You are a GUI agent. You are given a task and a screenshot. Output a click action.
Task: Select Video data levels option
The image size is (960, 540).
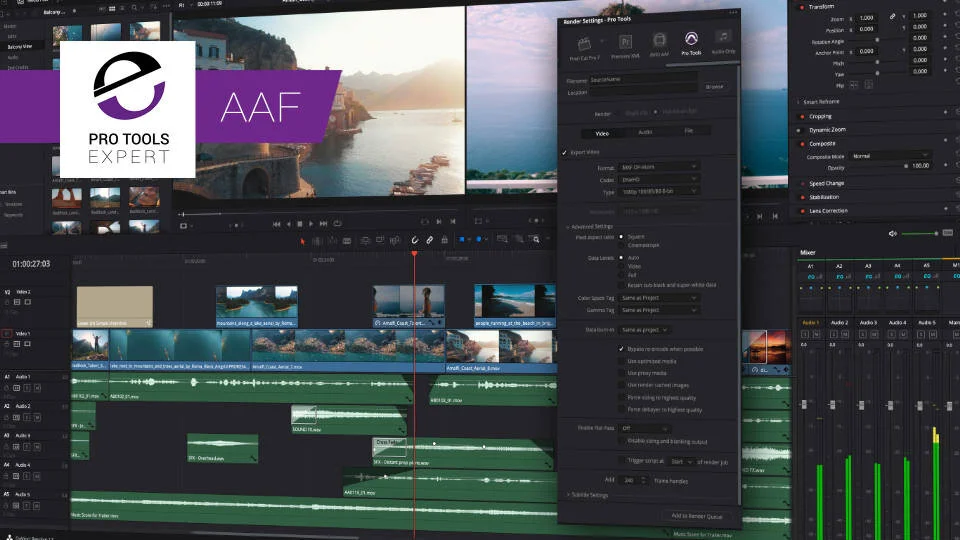621,266
